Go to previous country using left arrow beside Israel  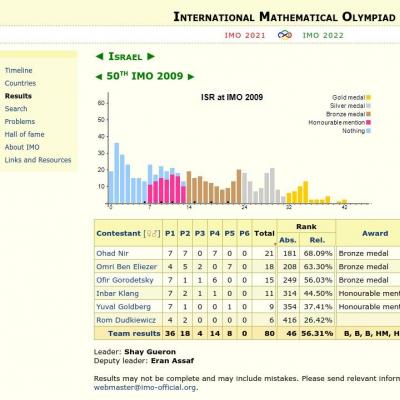(x=99, y=57)
